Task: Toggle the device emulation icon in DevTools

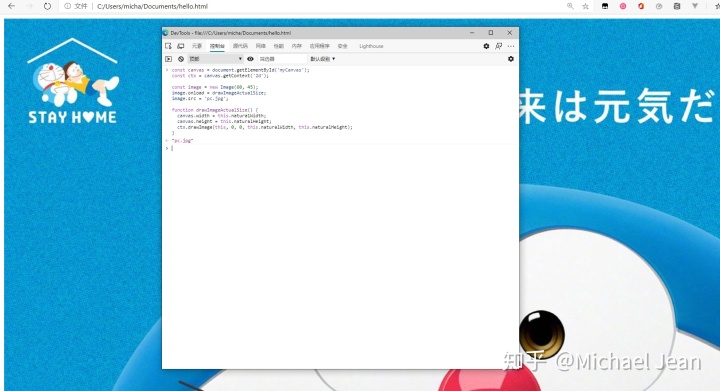Action: (181, 46)
